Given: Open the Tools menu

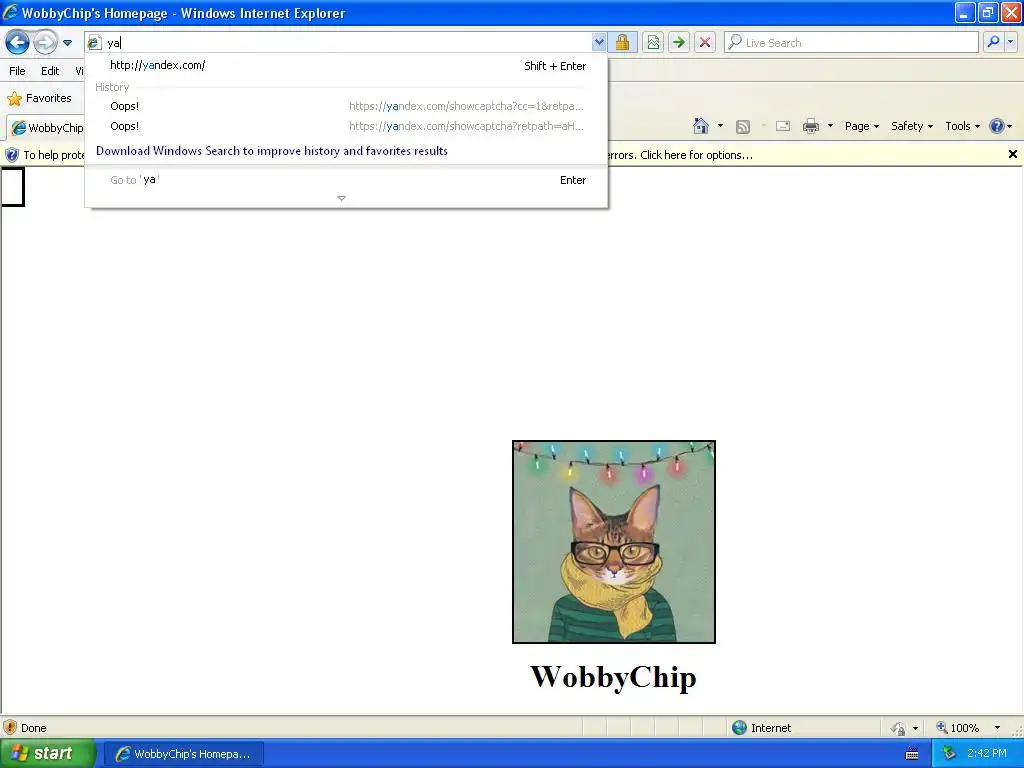Looking at the screenshot, I should pos(962,126).
